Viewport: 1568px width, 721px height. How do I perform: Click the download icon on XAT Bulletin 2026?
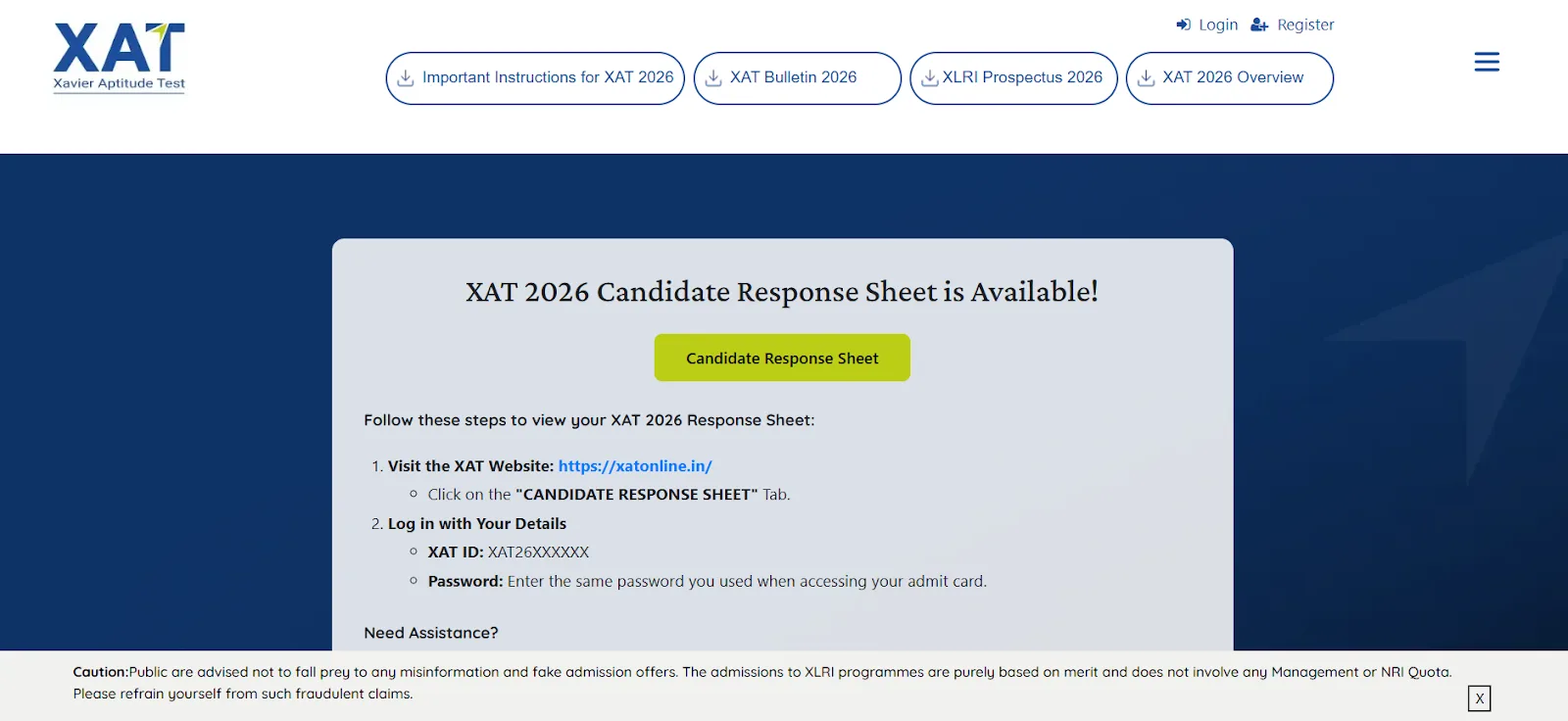tap(714, 77)
